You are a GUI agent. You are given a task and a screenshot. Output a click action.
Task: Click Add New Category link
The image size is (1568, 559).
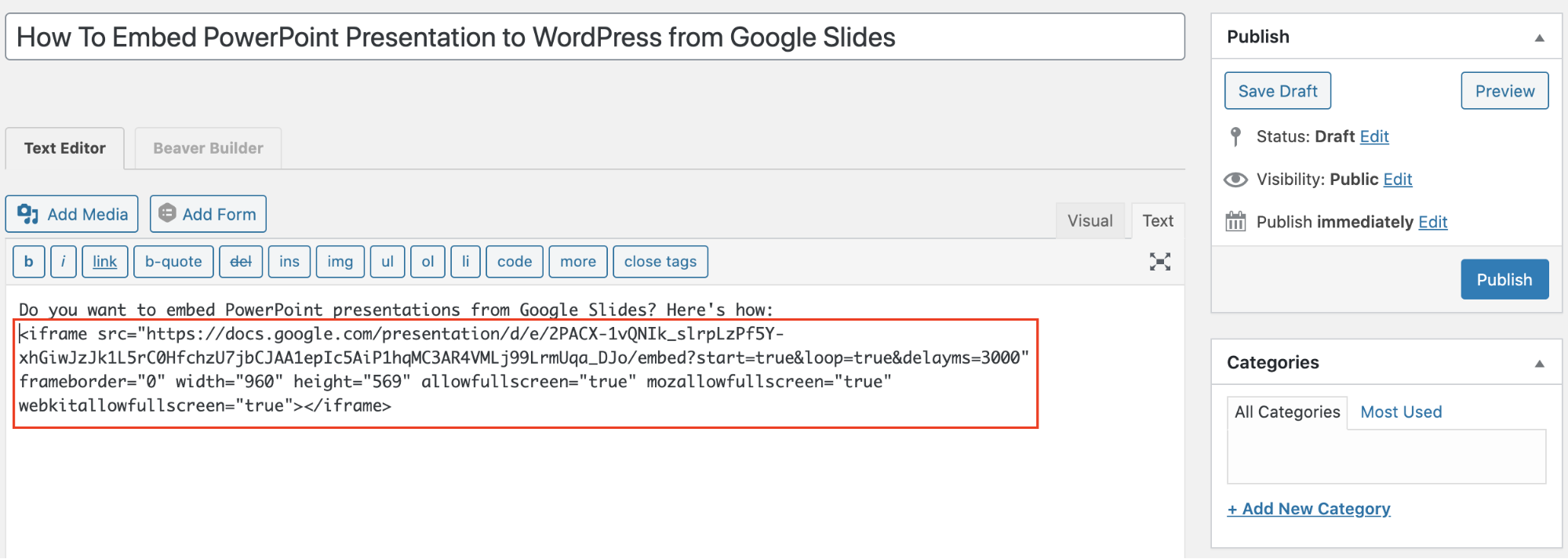point(1308,509)
